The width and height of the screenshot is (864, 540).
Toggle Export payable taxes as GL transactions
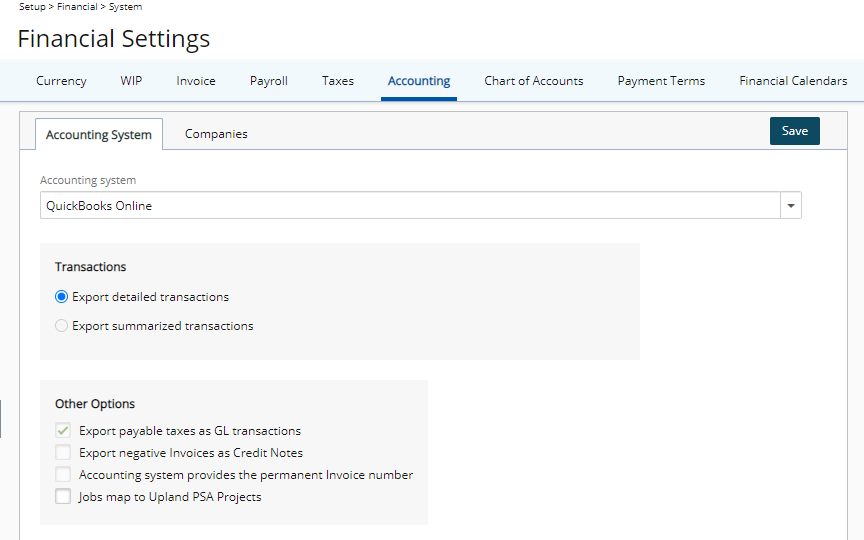[63, 430]
